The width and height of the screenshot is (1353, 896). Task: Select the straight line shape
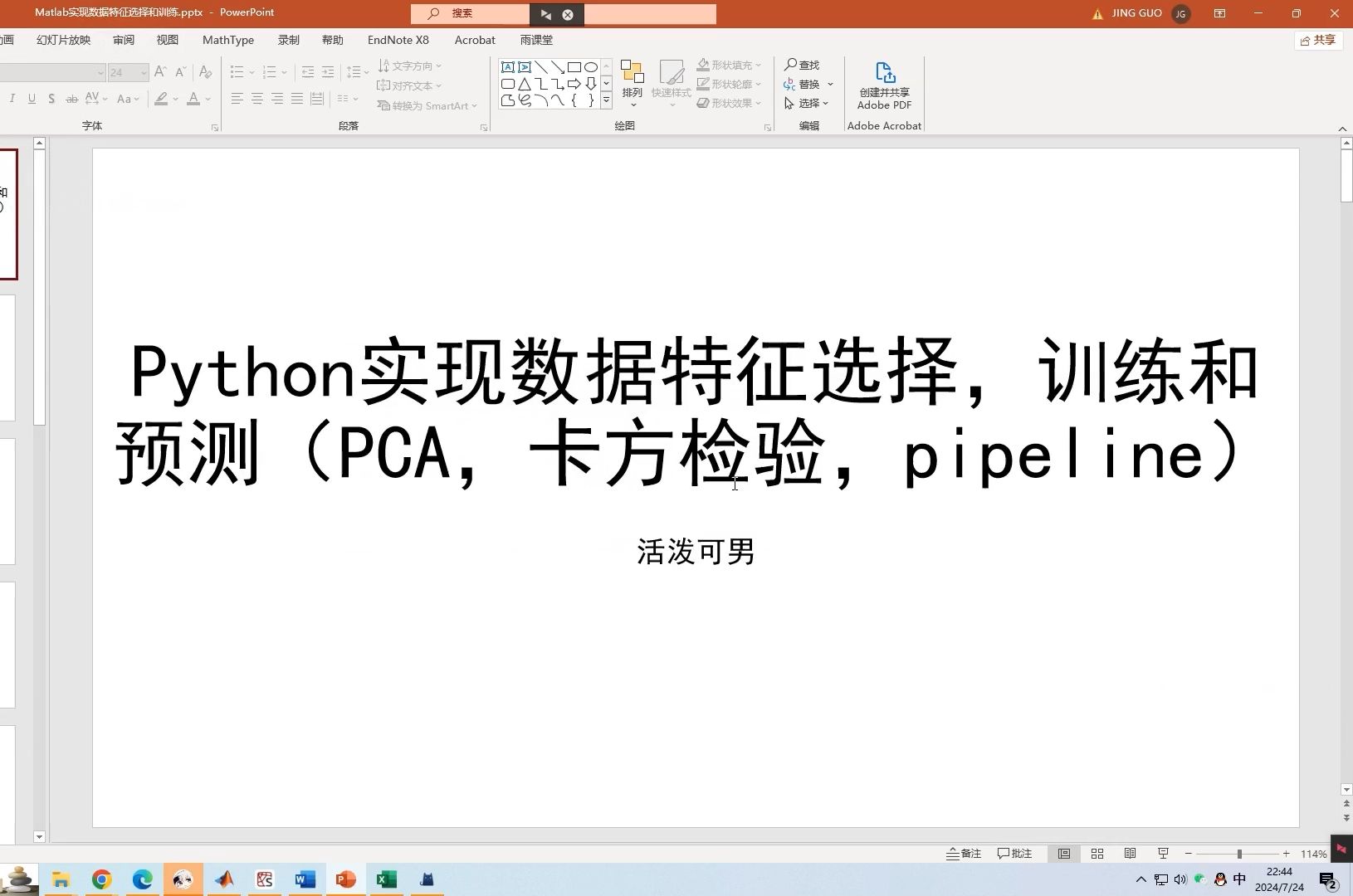click(x=541, y=67)
